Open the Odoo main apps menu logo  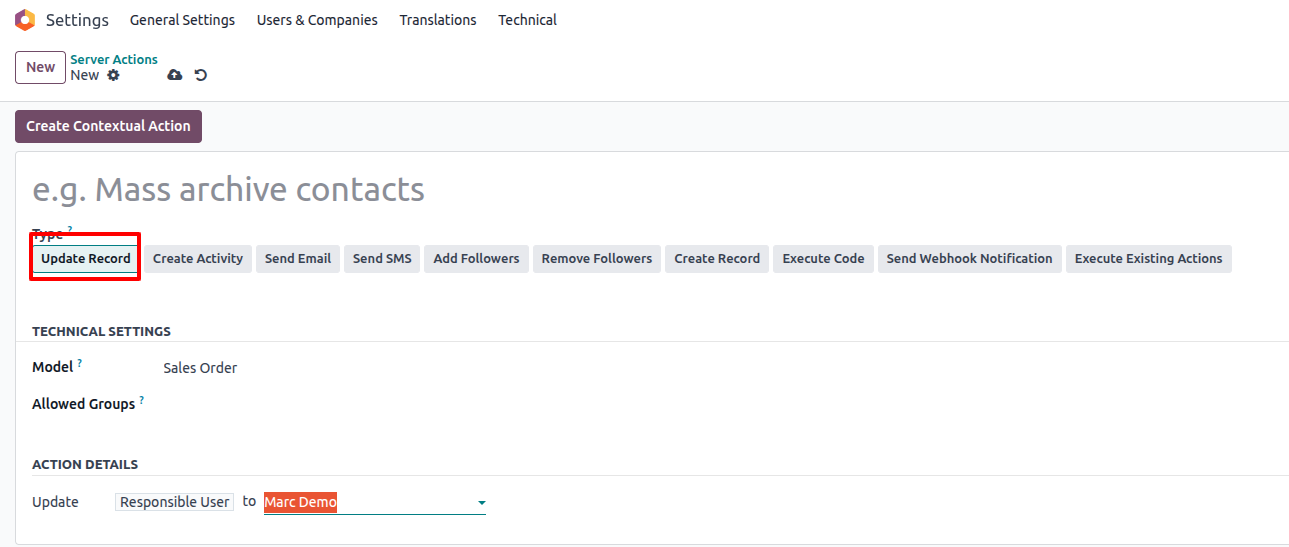coord(25,20)
